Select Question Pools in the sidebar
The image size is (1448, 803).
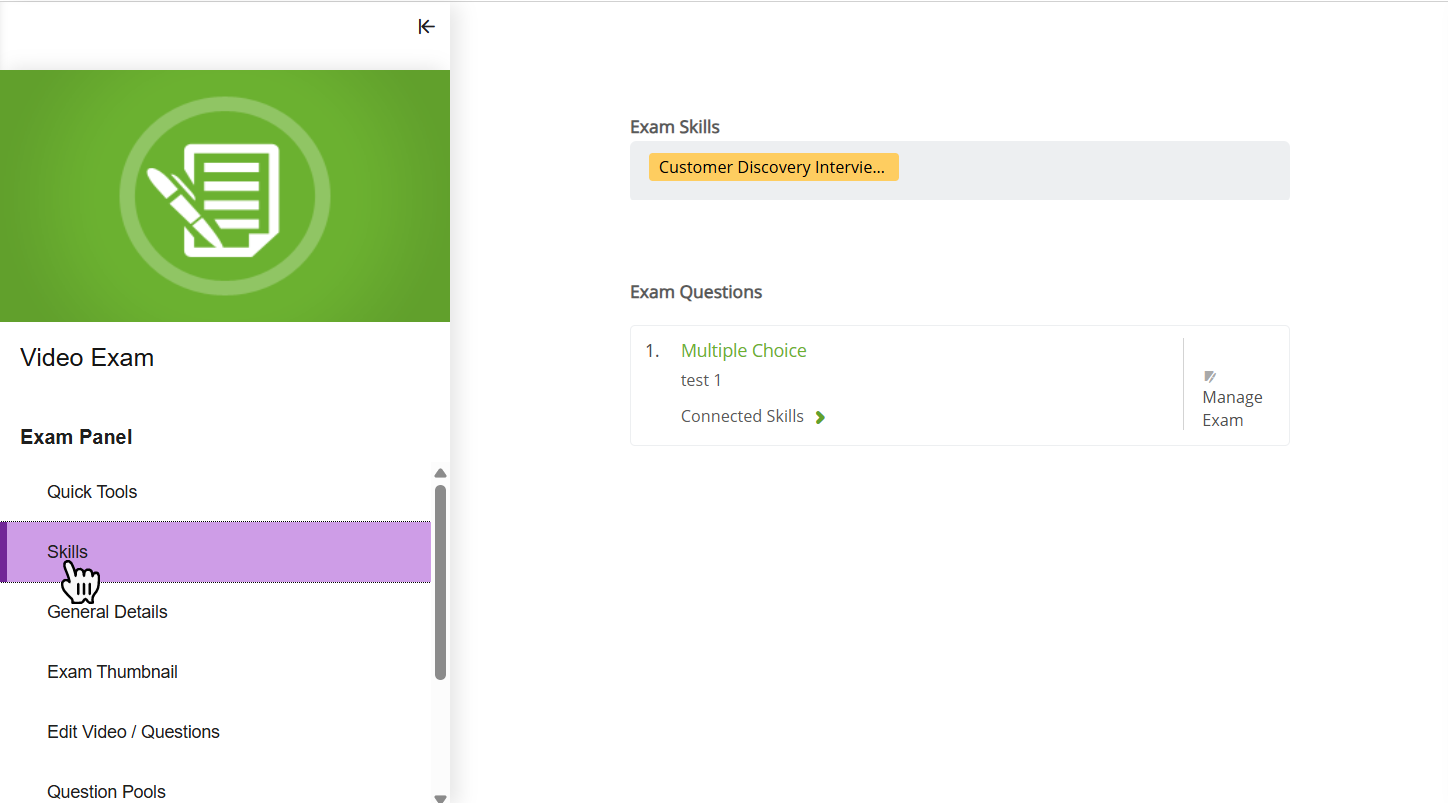pos(106,791)
